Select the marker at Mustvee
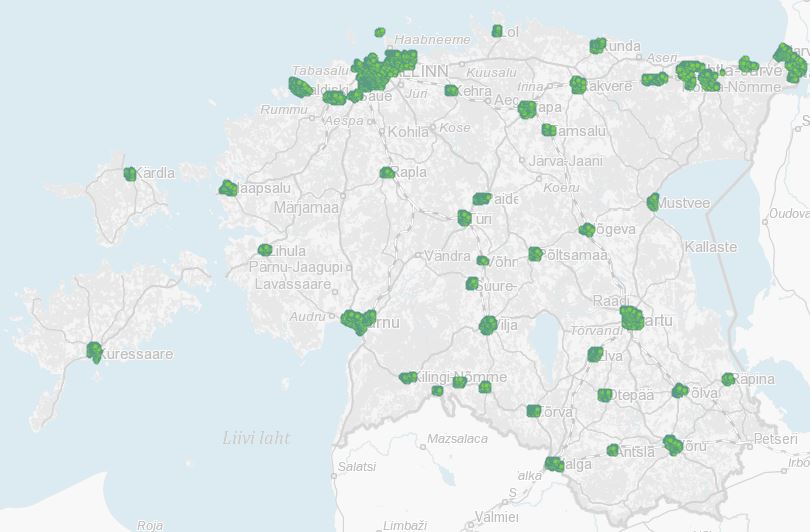Screen dimensions: 810x532 point(653,202)
